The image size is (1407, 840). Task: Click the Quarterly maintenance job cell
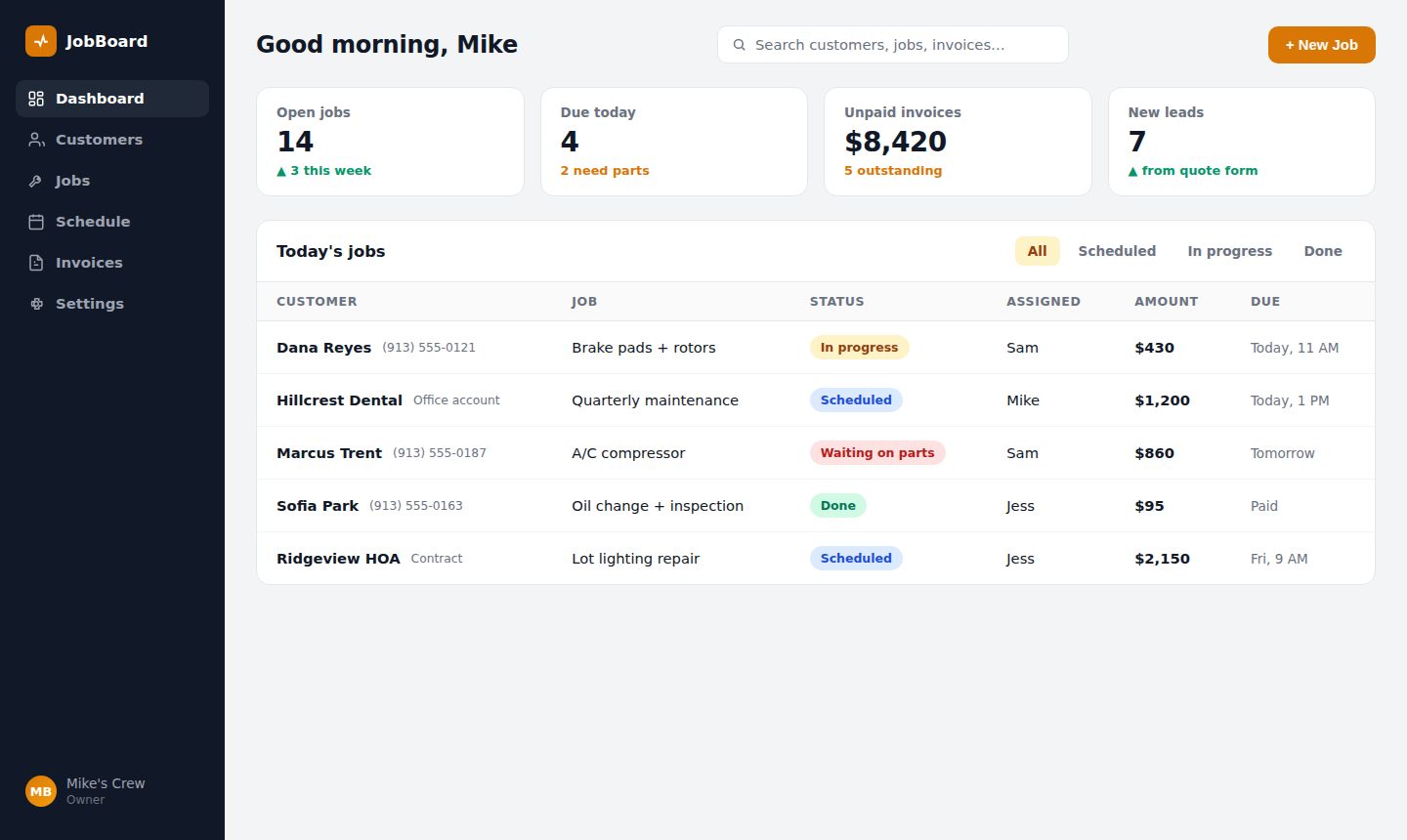(655, 400)
